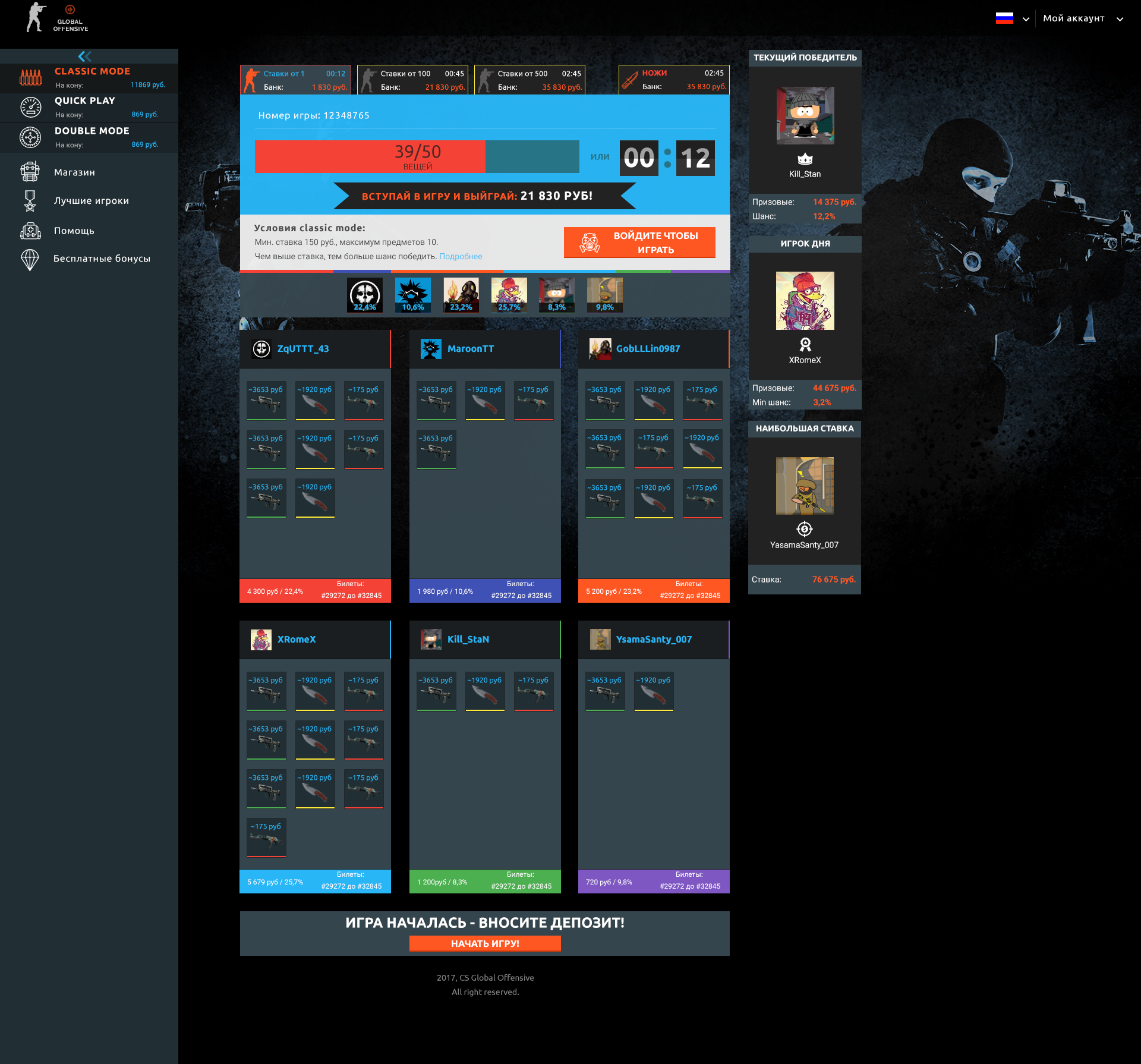
Task: Click the knife item worth ~1920 руб in ZqUTTT_43's bet
Action: [314, 400]
